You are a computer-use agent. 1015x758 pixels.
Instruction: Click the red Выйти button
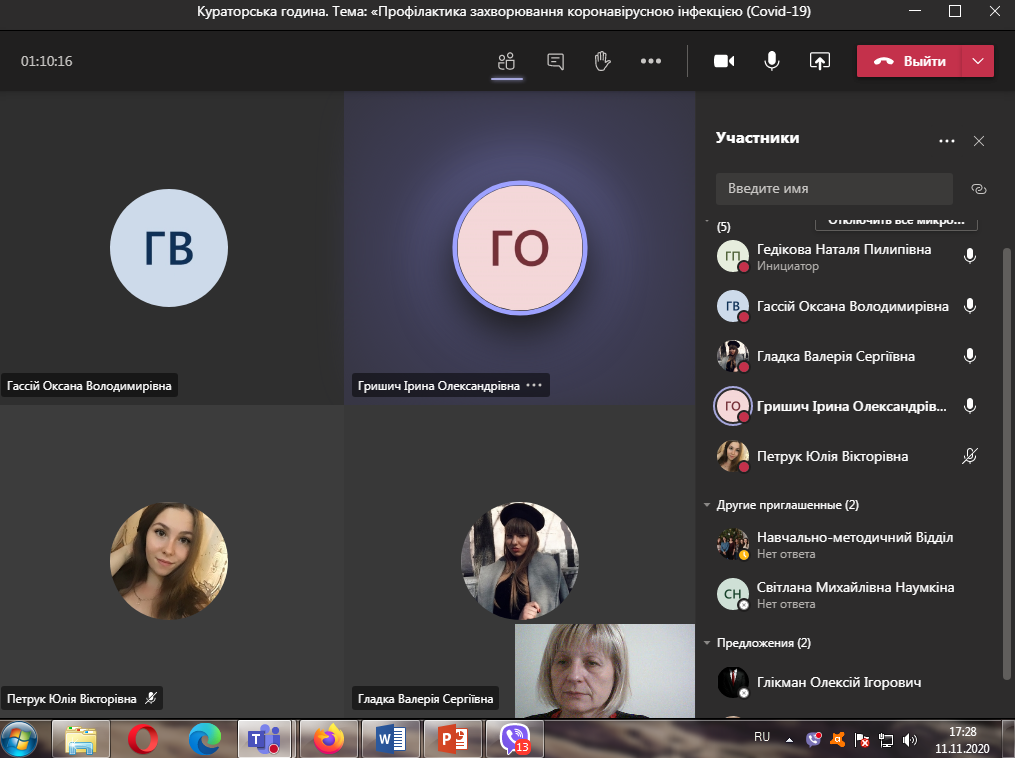tap(909, 61)
